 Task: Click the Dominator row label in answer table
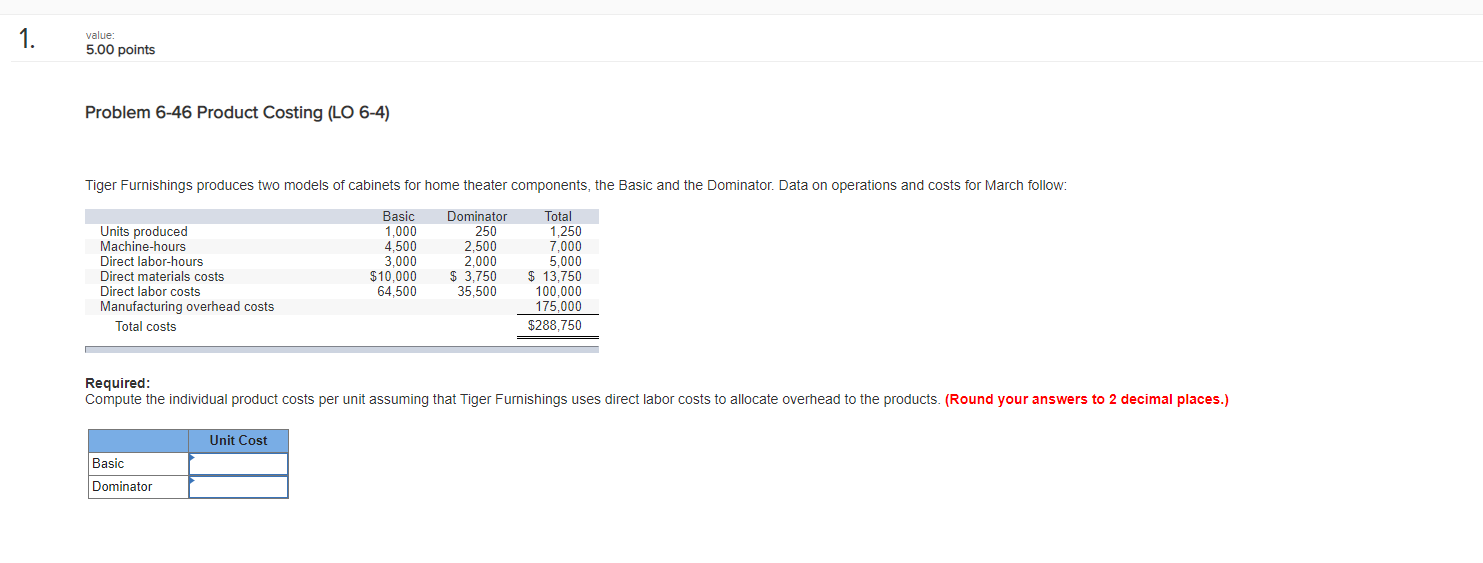click(x=122, y=487)
